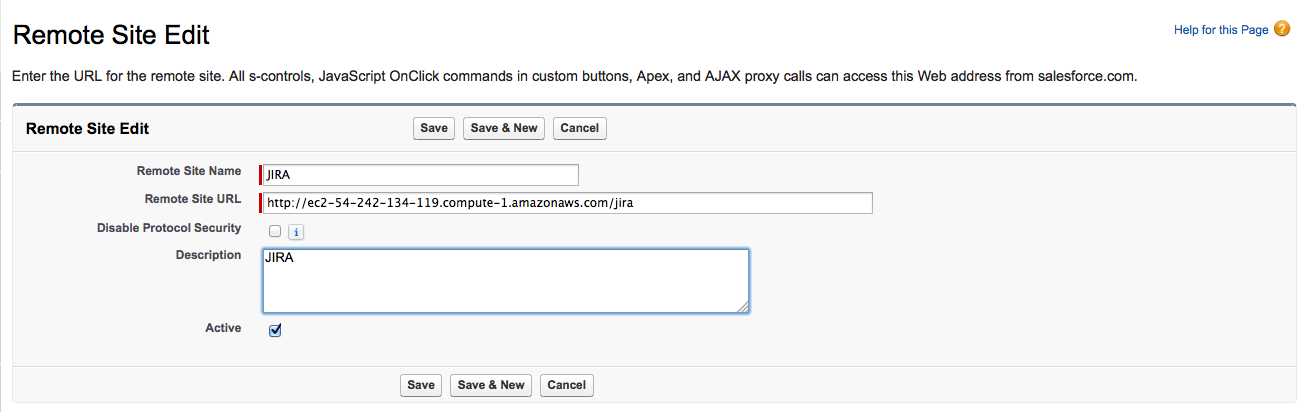Open the Help for this Page link

click(1220, 31)
